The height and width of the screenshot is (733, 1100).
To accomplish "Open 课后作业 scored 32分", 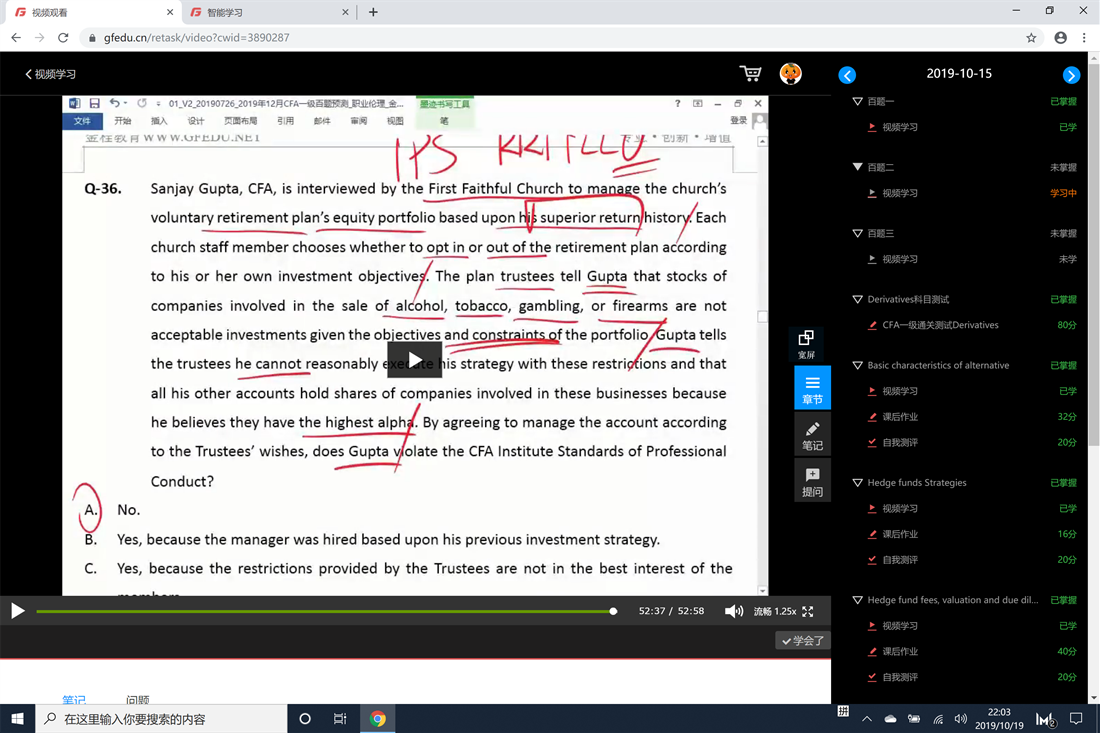I will (899, 417).
